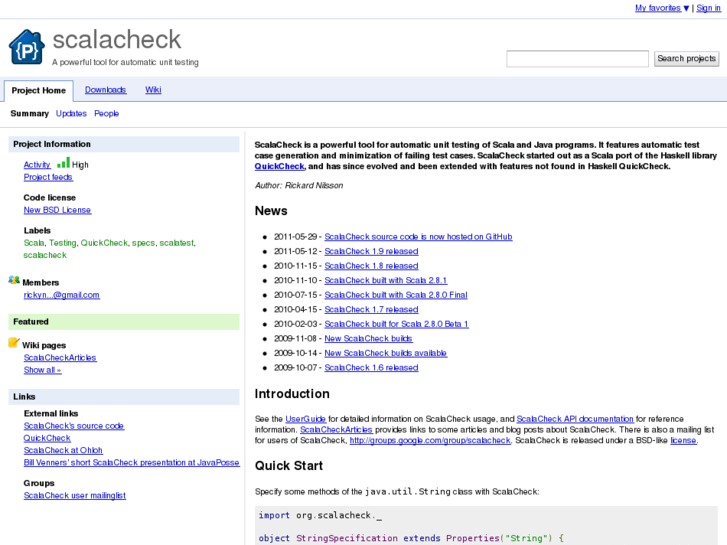Click the Featured section header
This screenshot has height=545, width=727.
click(x=124, y=322)
